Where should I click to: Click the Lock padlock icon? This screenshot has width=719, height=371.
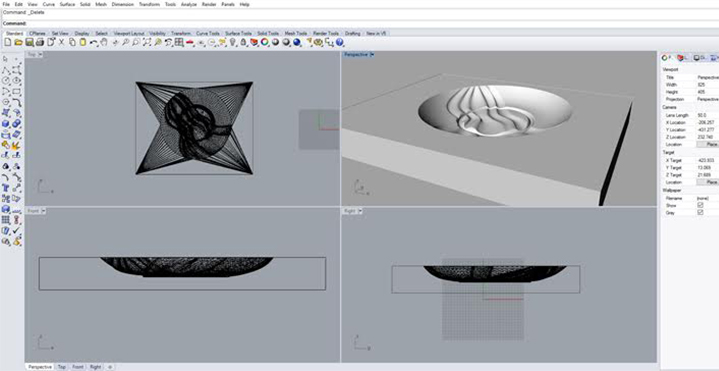coord(243,42)
